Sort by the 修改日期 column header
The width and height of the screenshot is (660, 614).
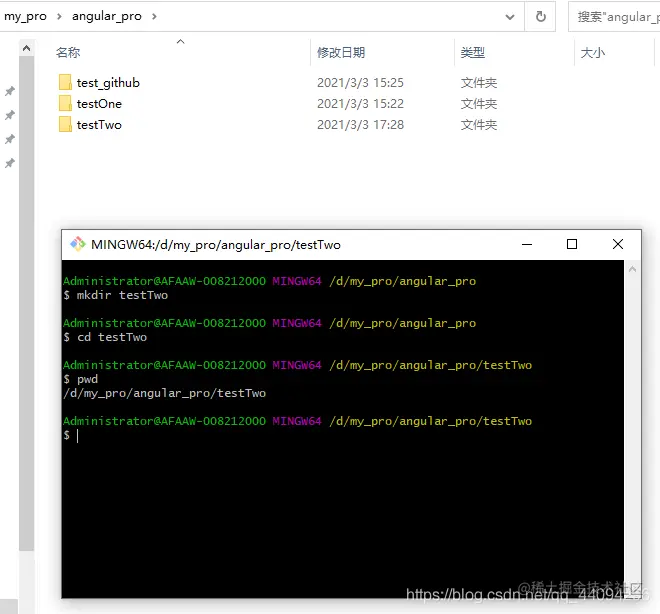click(x=341, y=53)
